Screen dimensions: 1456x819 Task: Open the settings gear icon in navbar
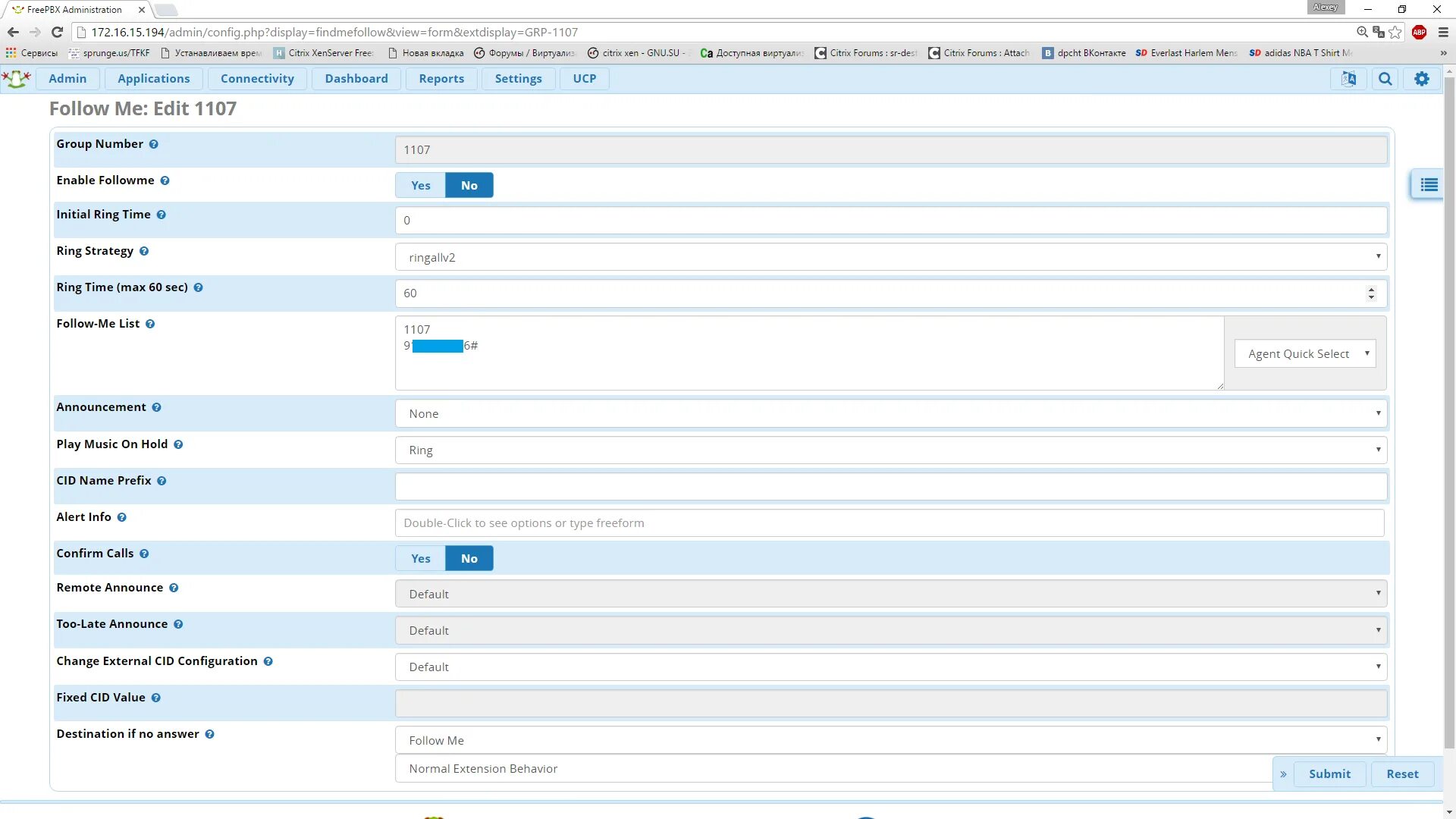click(x=1421, y=79)
